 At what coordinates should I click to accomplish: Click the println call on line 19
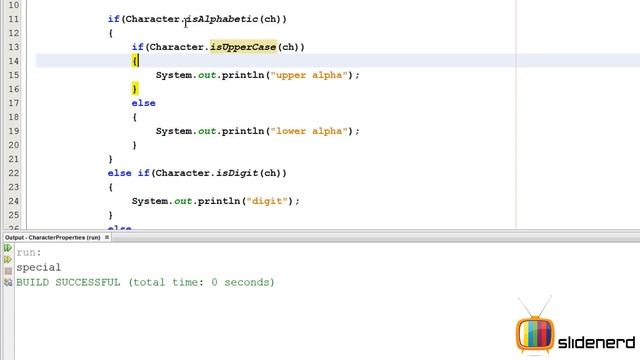243,131
